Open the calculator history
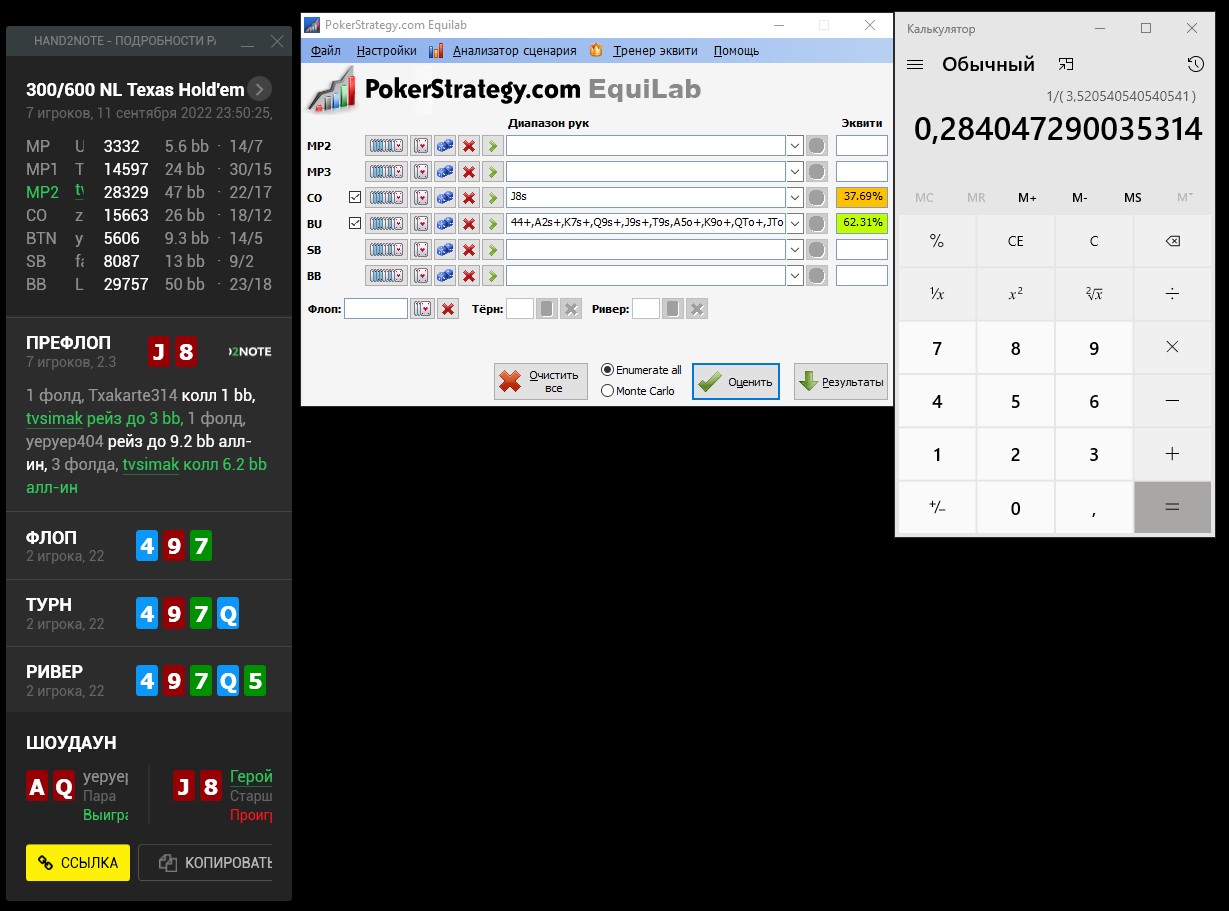Screen dimensions: 1229x911 click(1195, 64)
